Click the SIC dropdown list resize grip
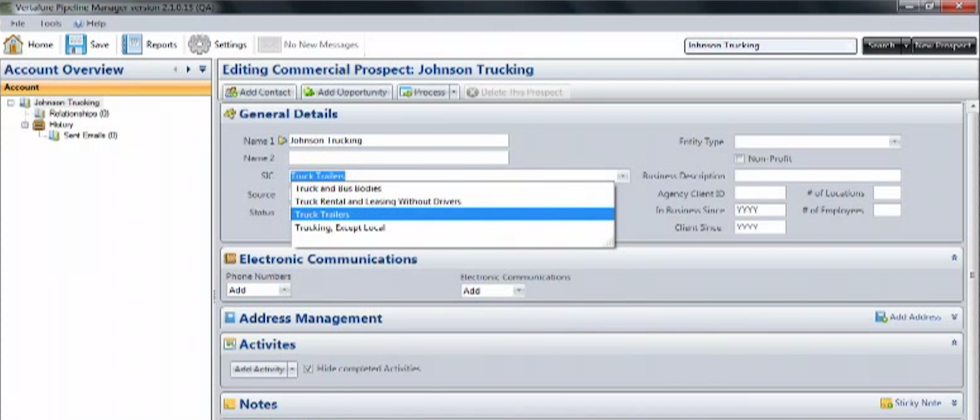The height and width of the screenshot is (420, 980). tap(610, 243)
